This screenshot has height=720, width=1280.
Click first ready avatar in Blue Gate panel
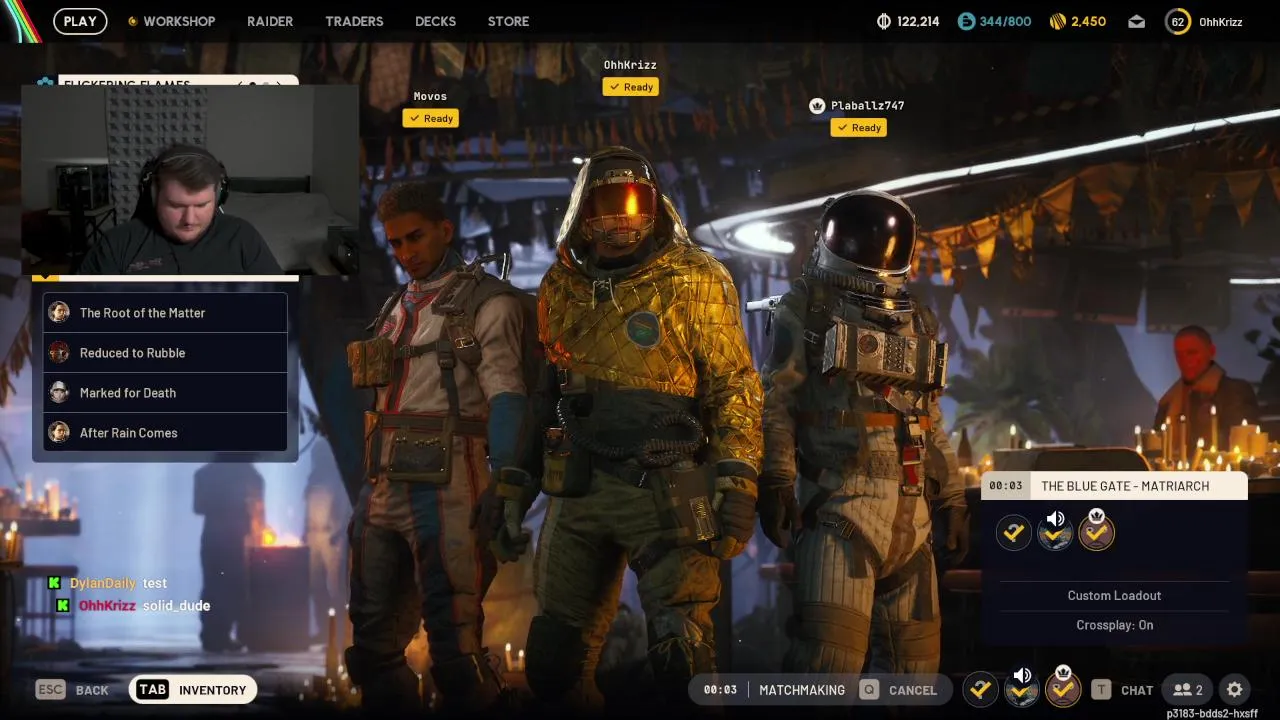point(1014,533)
